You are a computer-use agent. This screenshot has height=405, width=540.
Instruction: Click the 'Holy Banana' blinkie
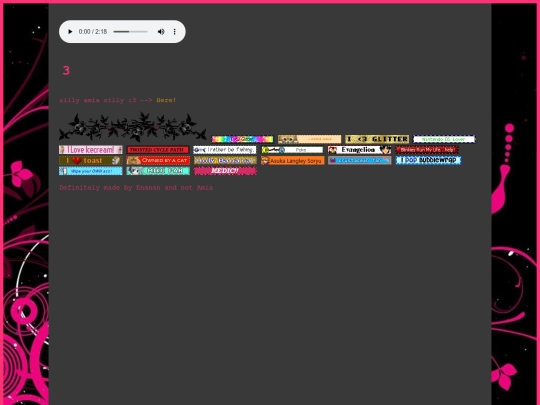point(225,160)
